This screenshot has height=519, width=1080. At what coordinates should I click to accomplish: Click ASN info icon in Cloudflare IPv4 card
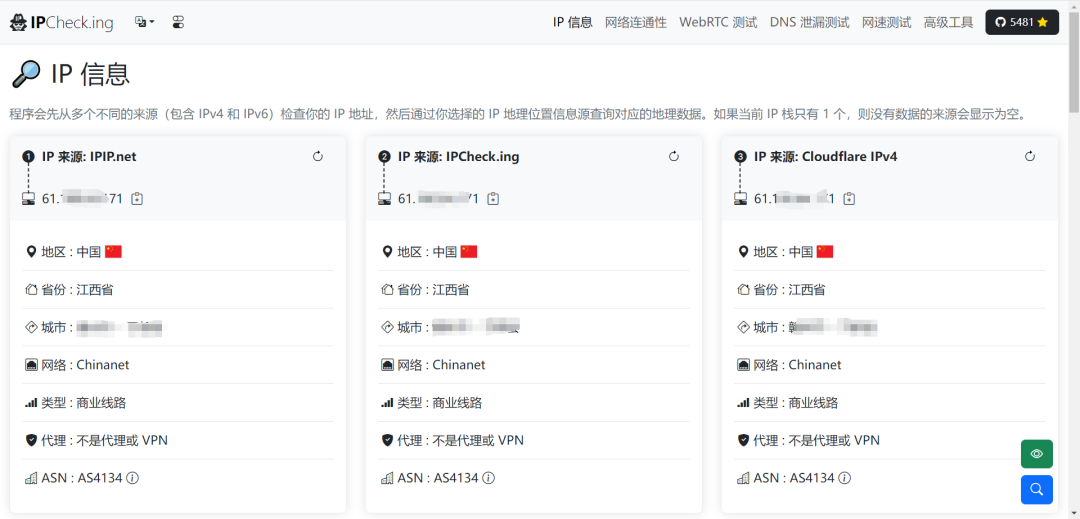coord(844,478)
